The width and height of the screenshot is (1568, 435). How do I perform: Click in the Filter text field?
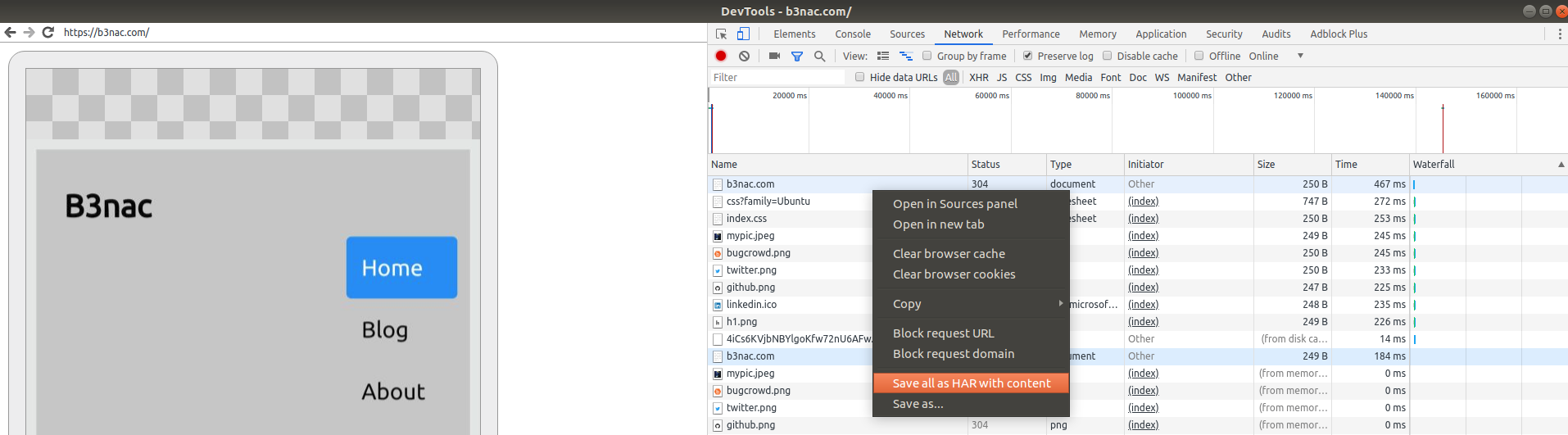[x=777, y=77]
